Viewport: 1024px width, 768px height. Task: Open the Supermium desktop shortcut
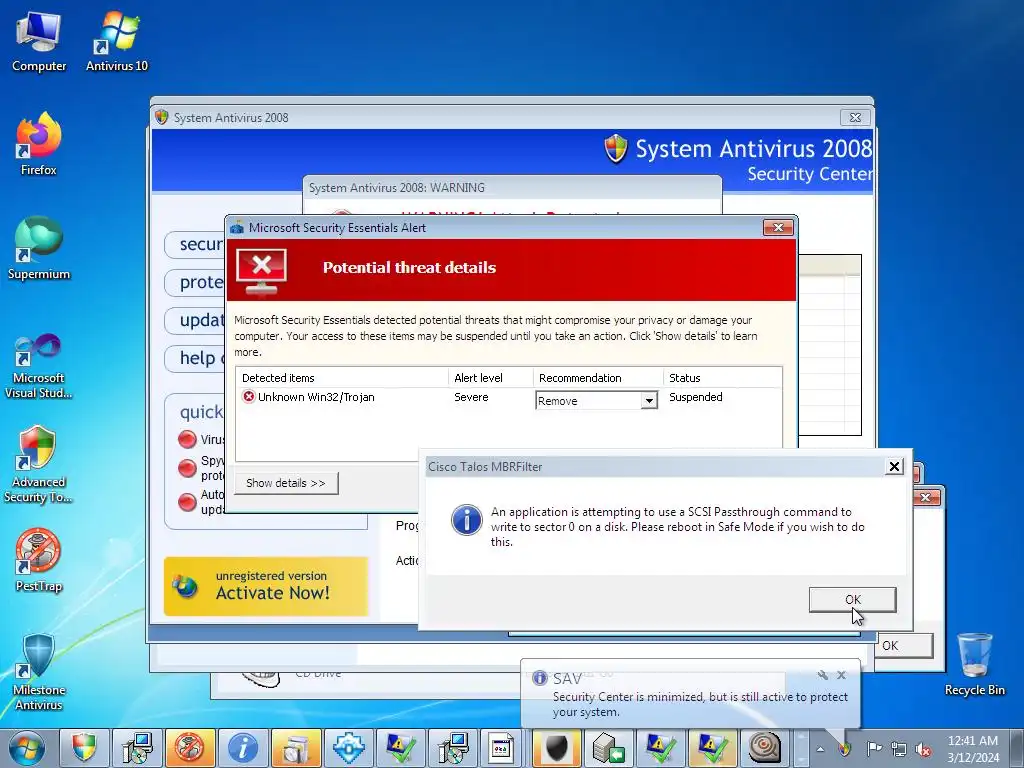click(x=39, y=249)
